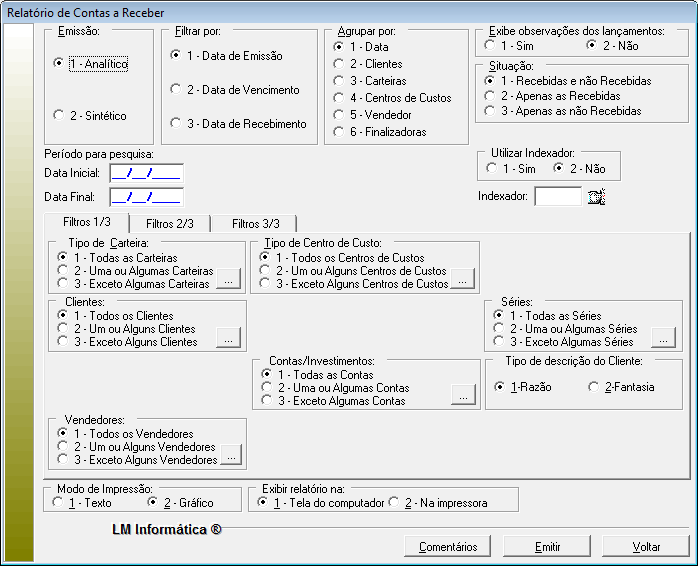Select the 2 - Sintético emission option
This screenshot has width=698, height=566.
click(x=59, y=116)
